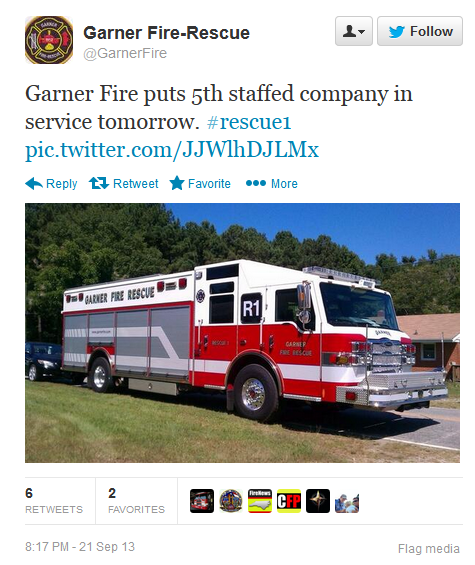
Task: Open the user actions dropdown button
Action: click(x=354, y=31)
